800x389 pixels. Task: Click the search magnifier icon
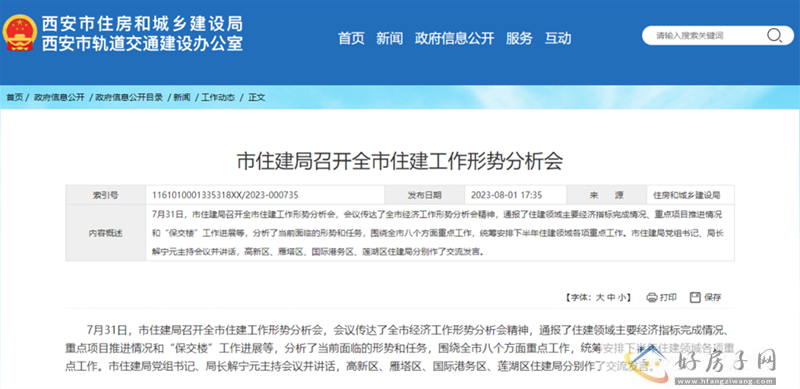point(773,35)
